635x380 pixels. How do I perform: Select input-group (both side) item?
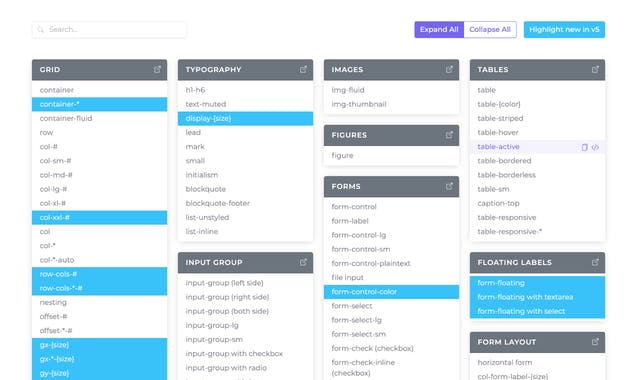[x=245, y=311]
